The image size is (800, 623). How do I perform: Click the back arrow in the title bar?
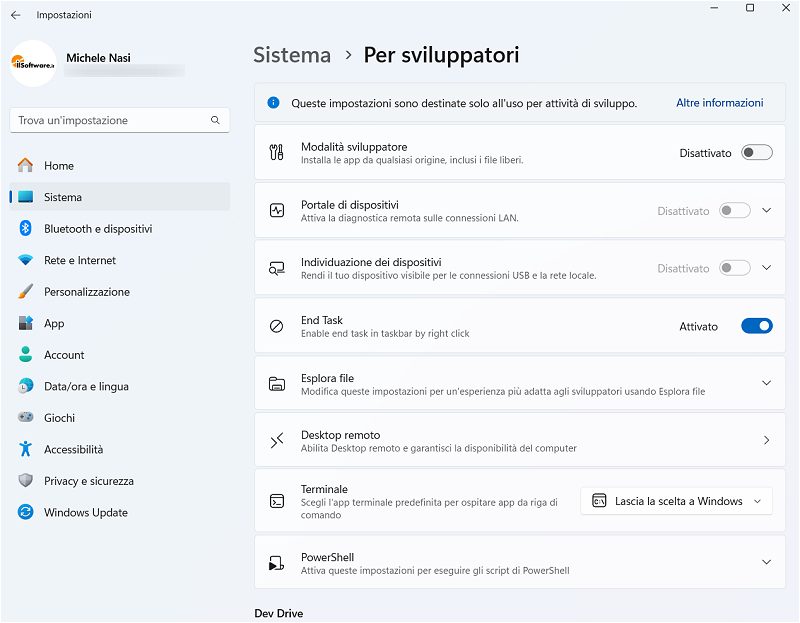point(15,15)
